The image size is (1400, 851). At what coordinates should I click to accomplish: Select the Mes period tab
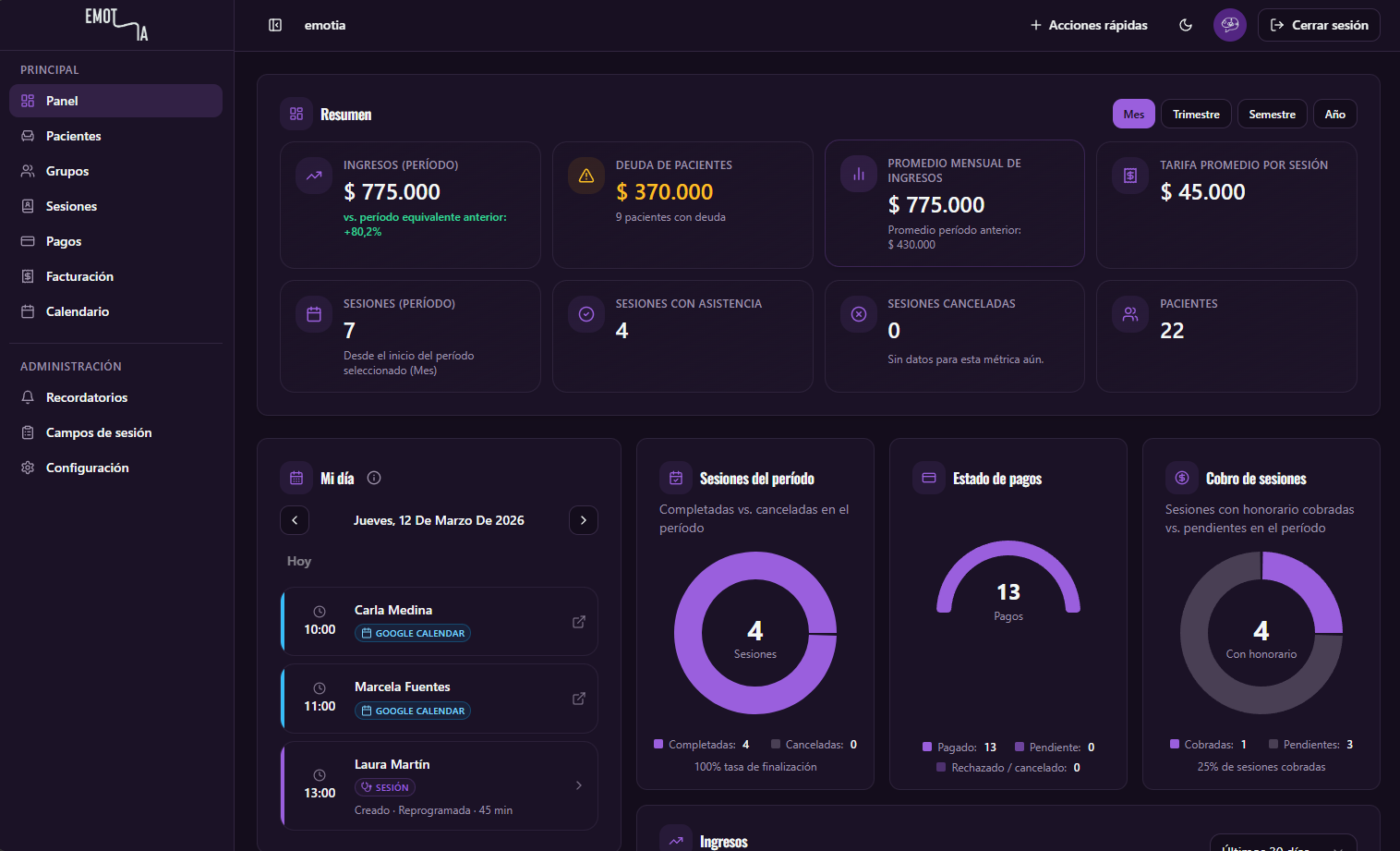coord(1134,114)
